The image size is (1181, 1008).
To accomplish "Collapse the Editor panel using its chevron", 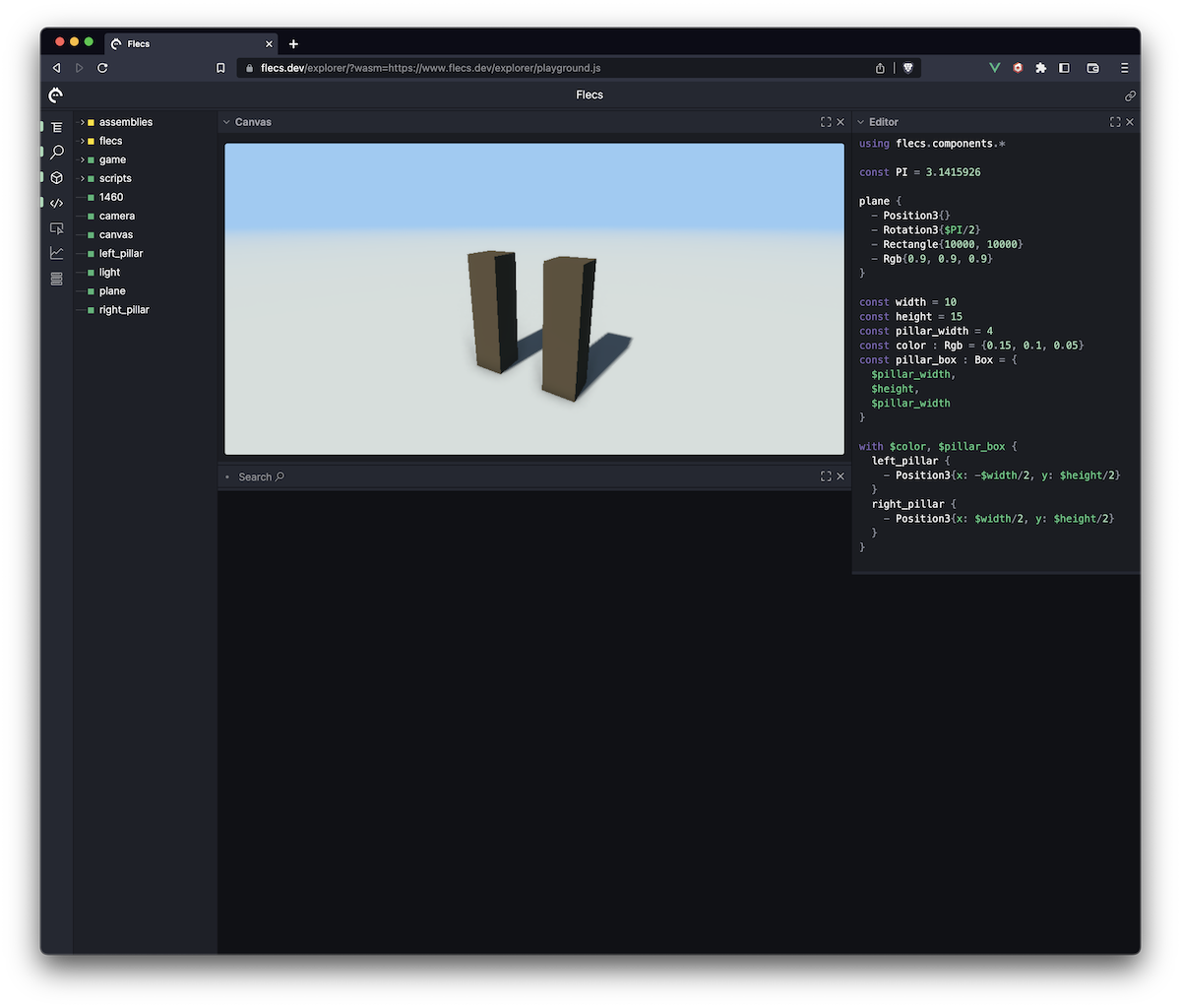I will [860, 121].
